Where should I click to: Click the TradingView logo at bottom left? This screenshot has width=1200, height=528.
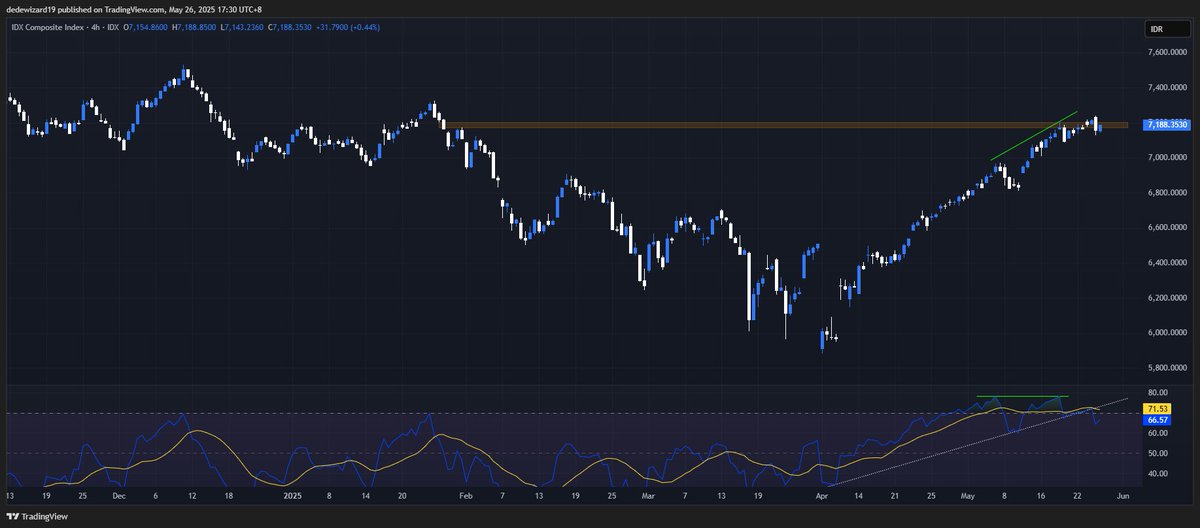pyautogui.click(x=37, y=516)
